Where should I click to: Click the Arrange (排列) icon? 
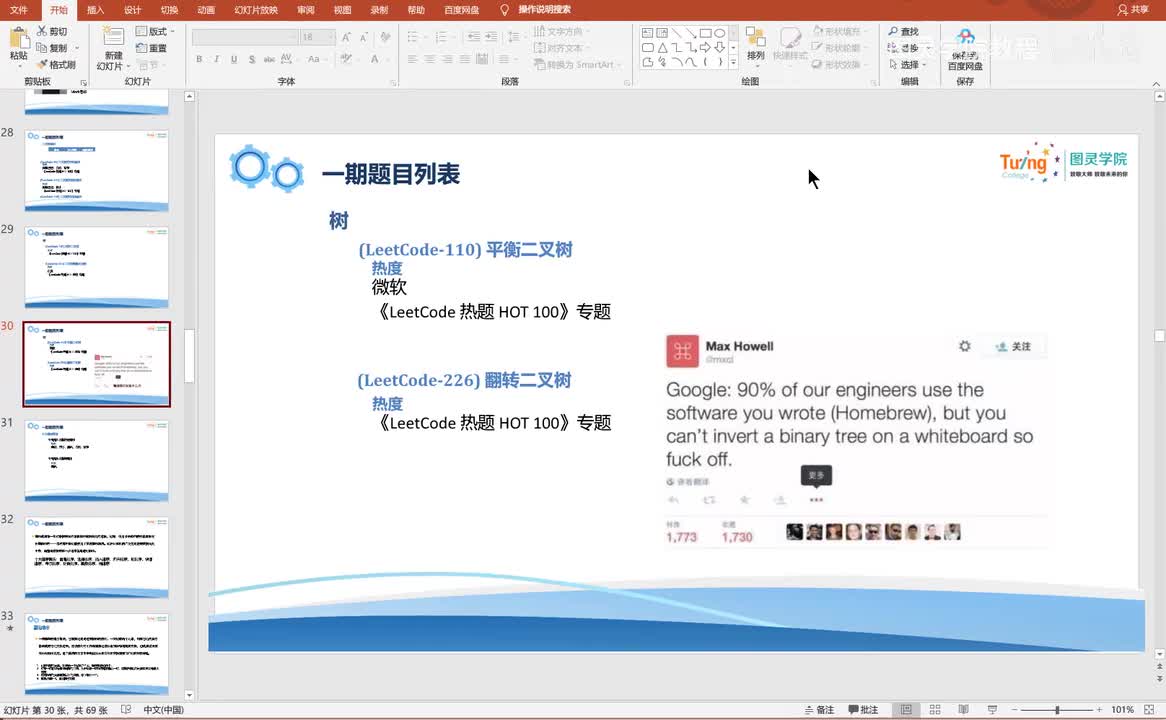coord(756,37)
